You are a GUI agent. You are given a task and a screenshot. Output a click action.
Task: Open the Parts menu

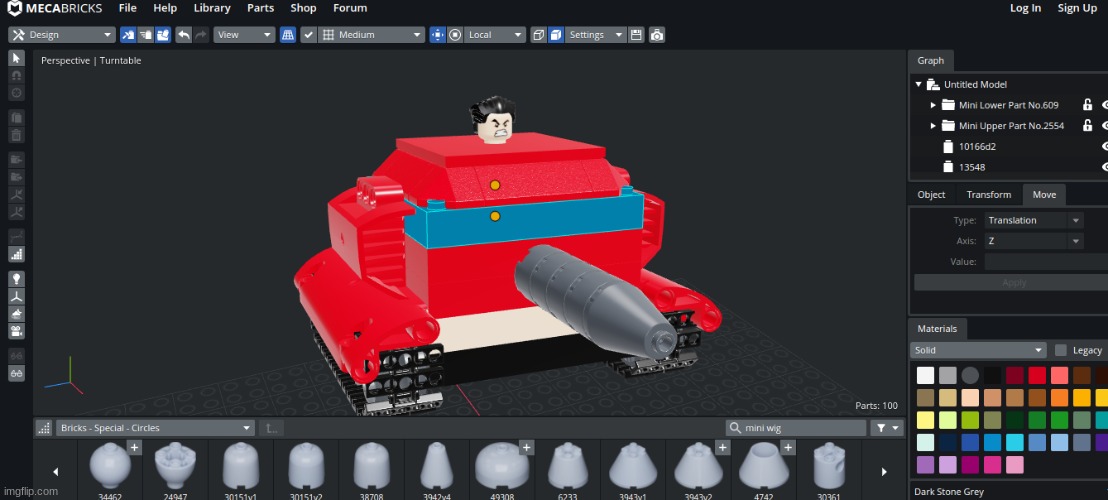click(260, 8)
